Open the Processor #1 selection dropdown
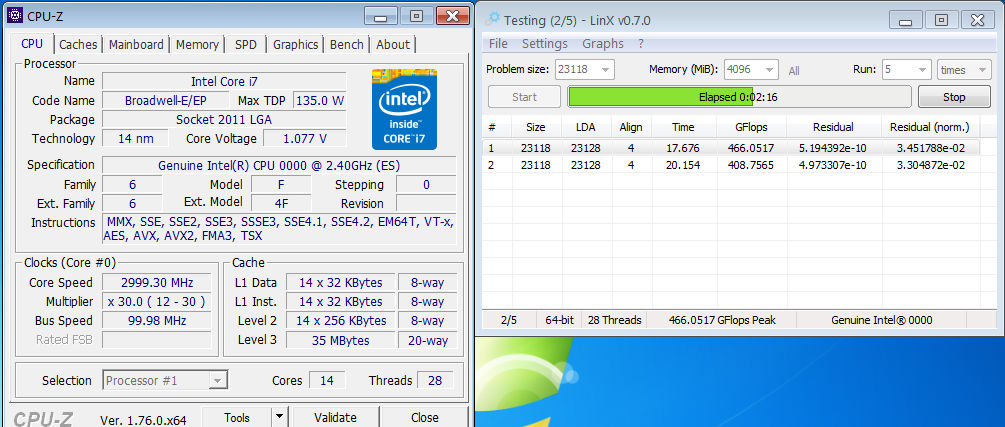 (165, 380)
